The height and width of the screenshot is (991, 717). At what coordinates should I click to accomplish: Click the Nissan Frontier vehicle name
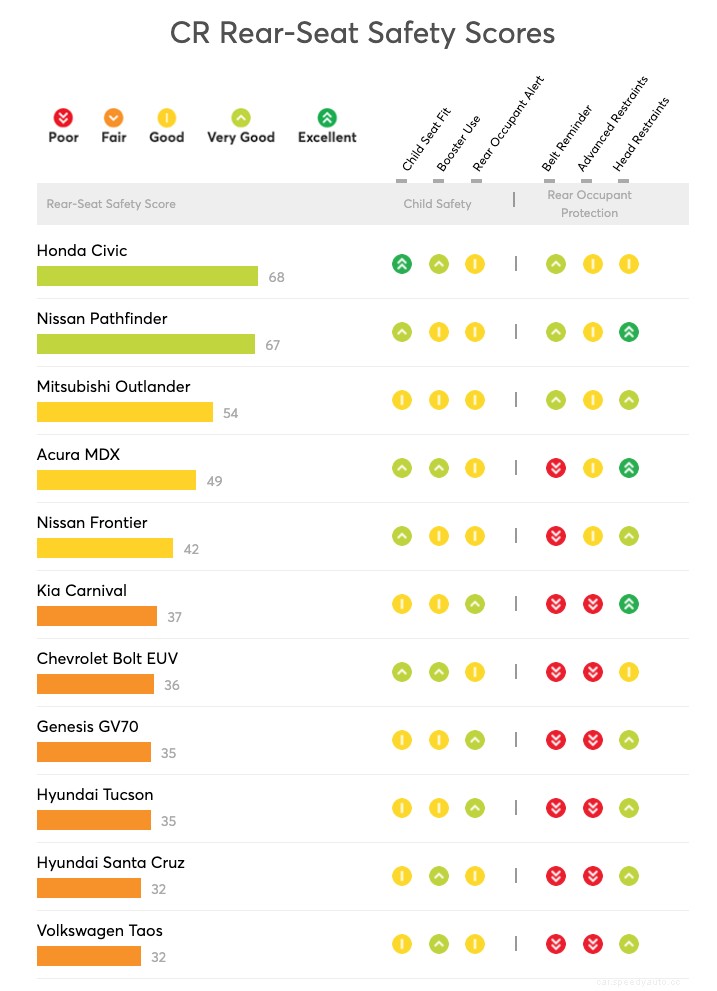coord(92,523)
